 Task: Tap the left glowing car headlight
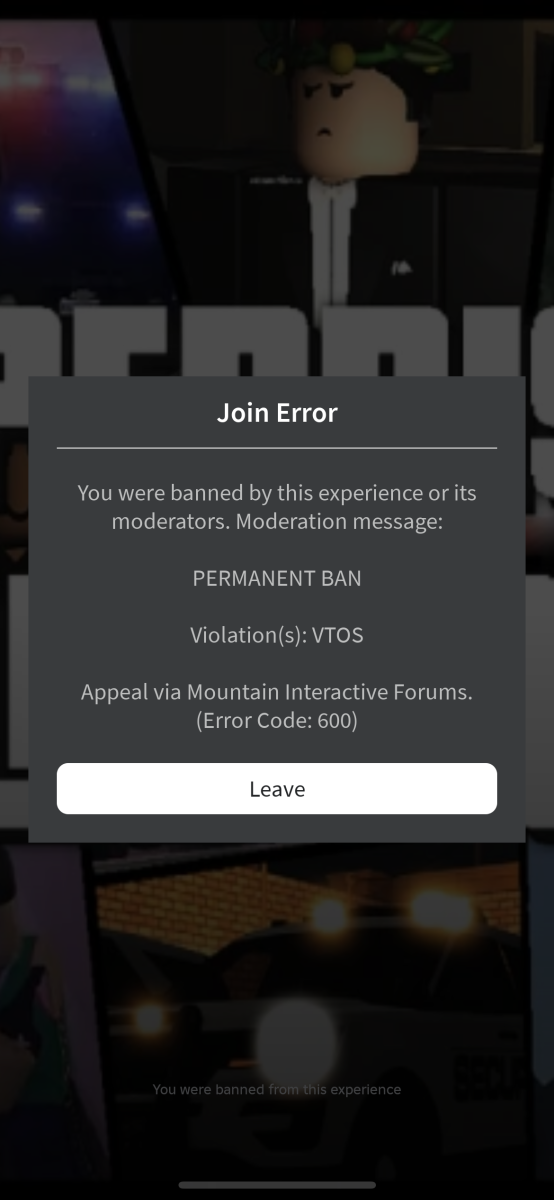pos(150,1018)
